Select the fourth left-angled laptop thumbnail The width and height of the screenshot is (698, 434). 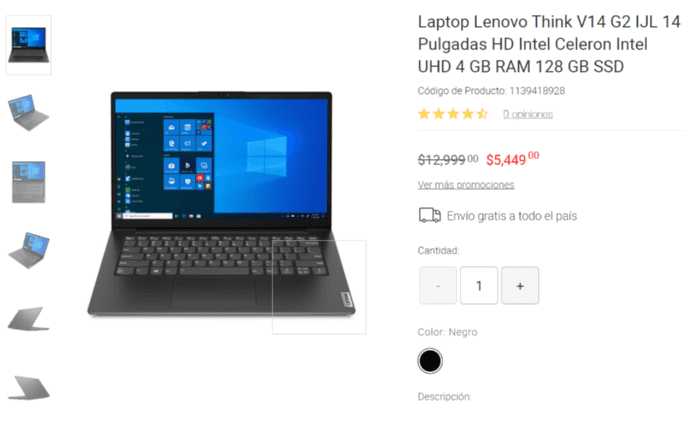coord(28,250)
